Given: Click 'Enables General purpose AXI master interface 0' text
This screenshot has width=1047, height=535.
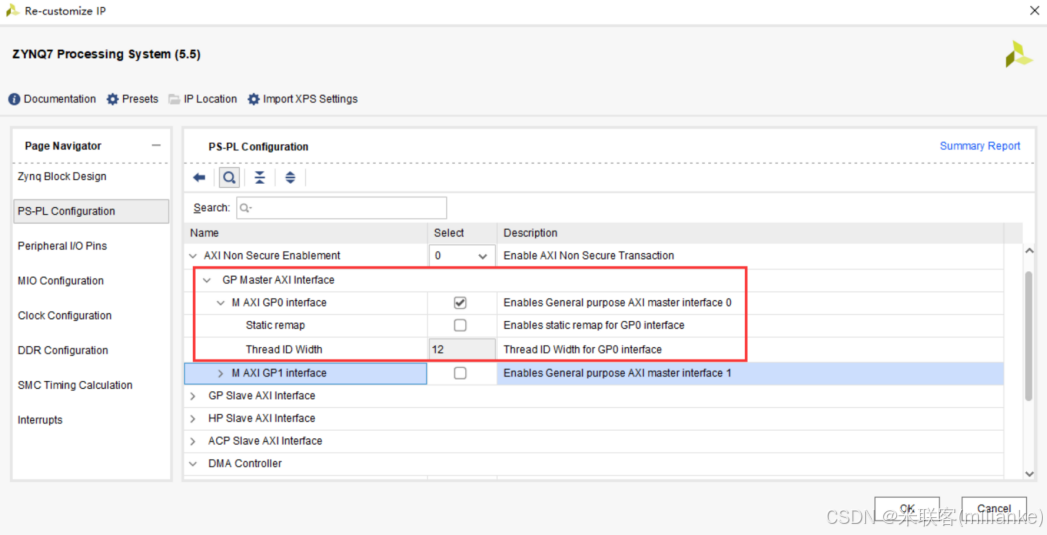Looking at the screenshot, I should click(x=618, y=303).
